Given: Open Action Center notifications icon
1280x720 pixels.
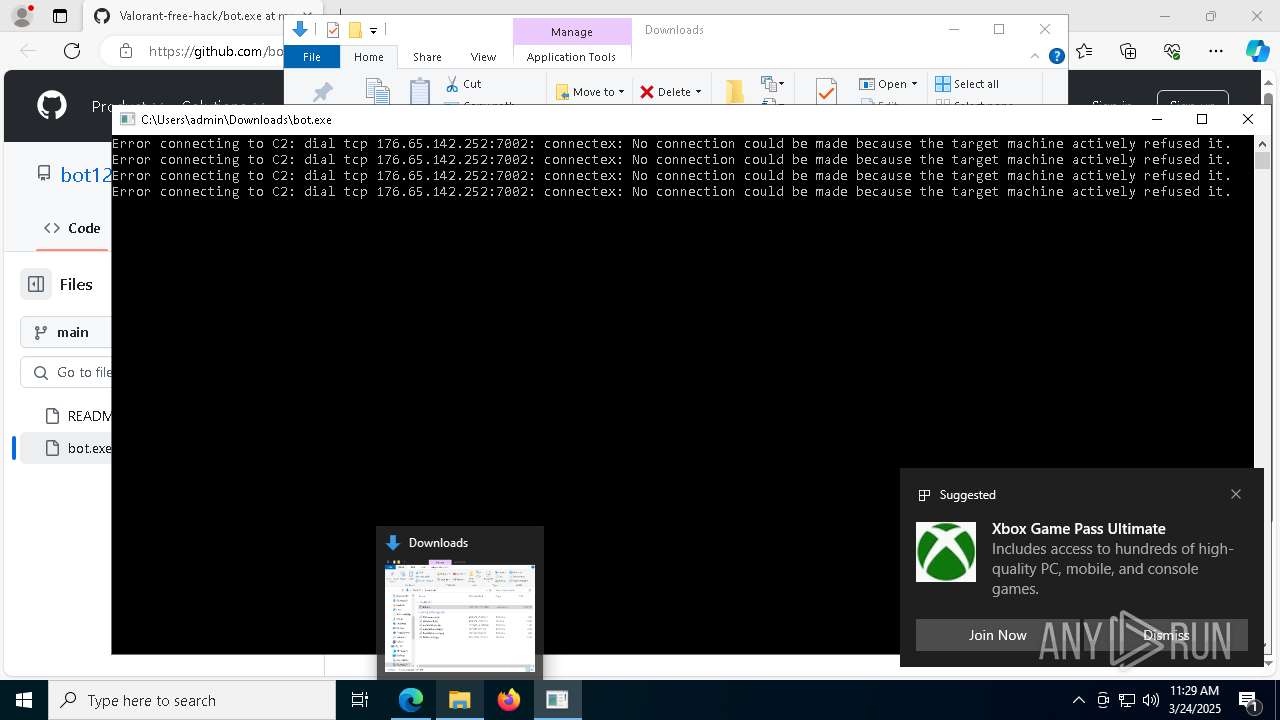Looking at the screenshot, I should click(1249, 700).
